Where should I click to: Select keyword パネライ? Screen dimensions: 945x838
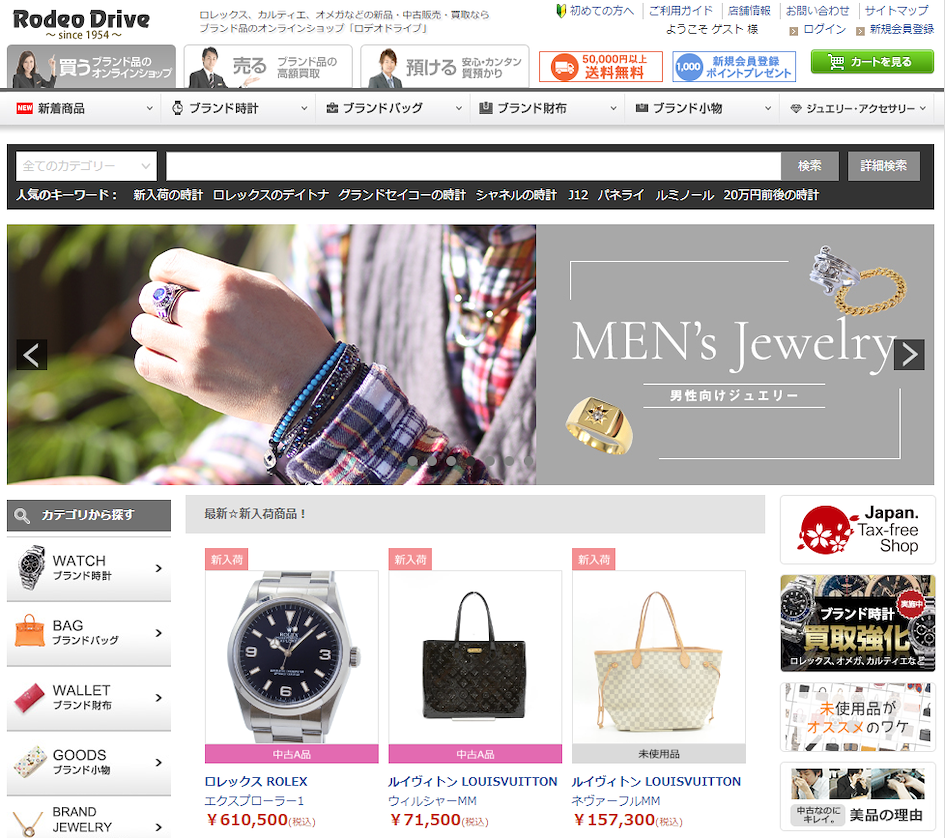pyautogui.click(x=621, y=195)
